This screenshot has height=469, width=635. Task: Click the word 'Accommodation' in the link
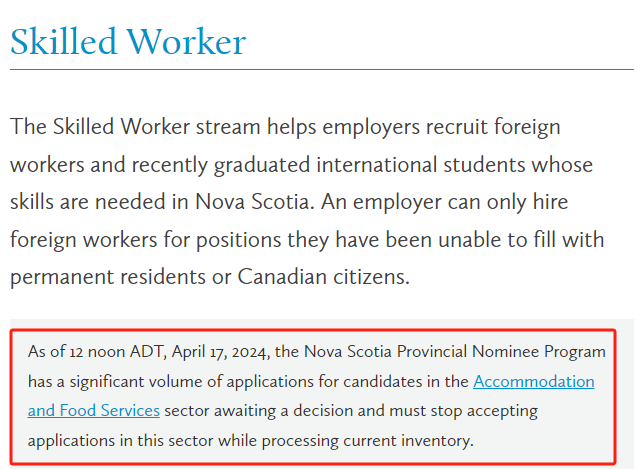coord(533,381)
